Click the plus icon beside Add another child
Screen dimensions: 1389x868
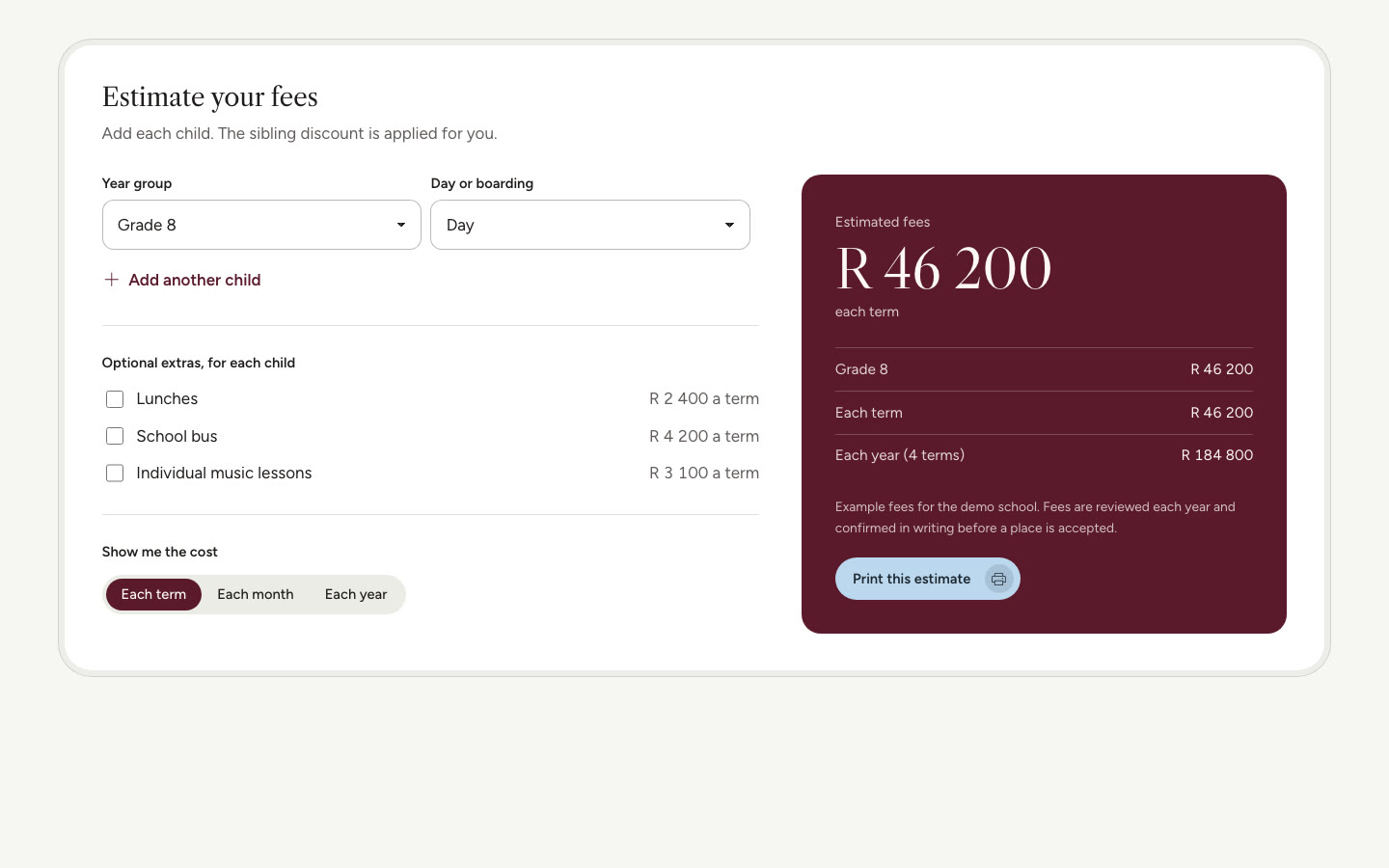pyautogui.click(x=112, y=280)
